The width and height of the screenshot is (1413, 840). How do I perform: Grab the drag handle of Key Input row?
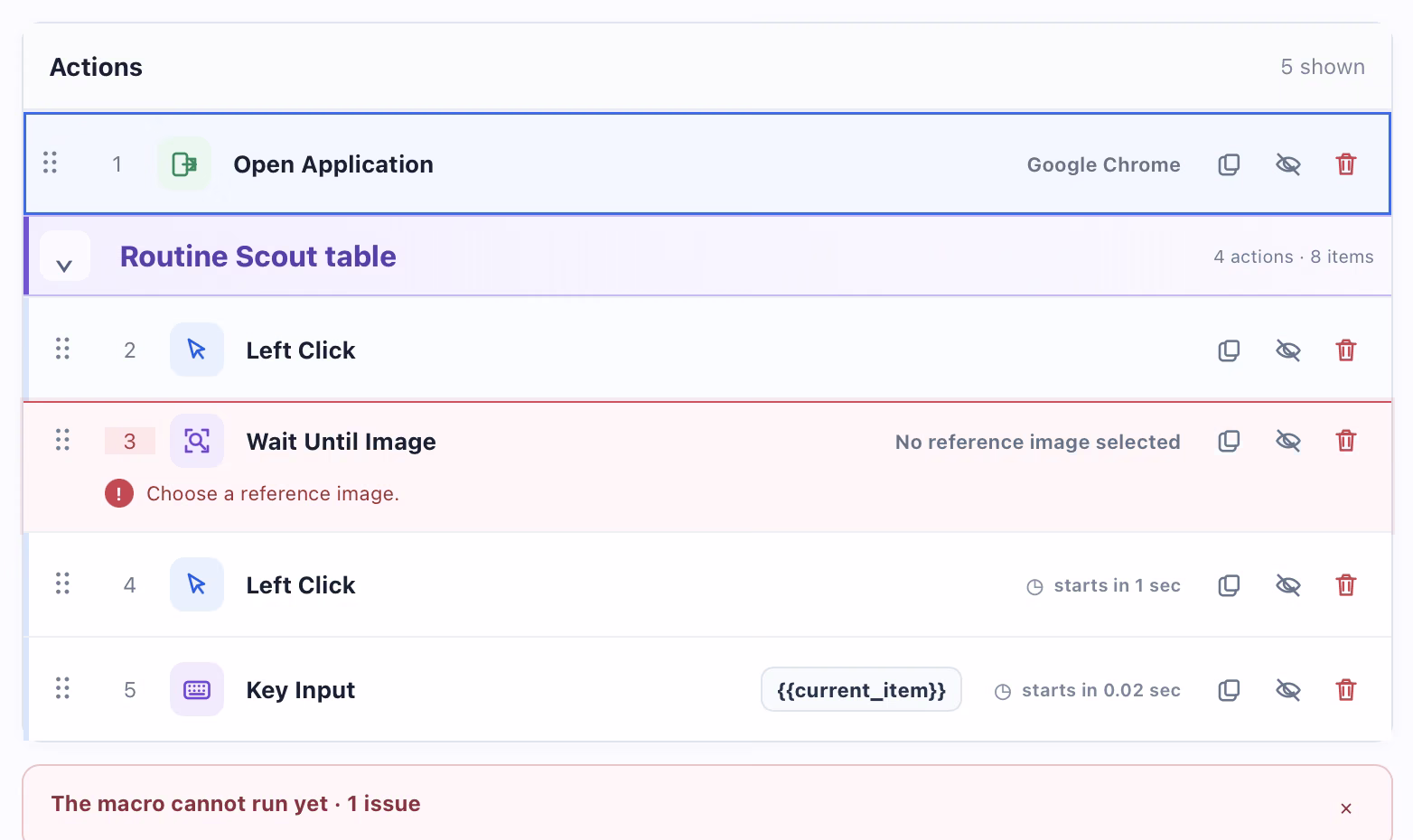[62, 688]
